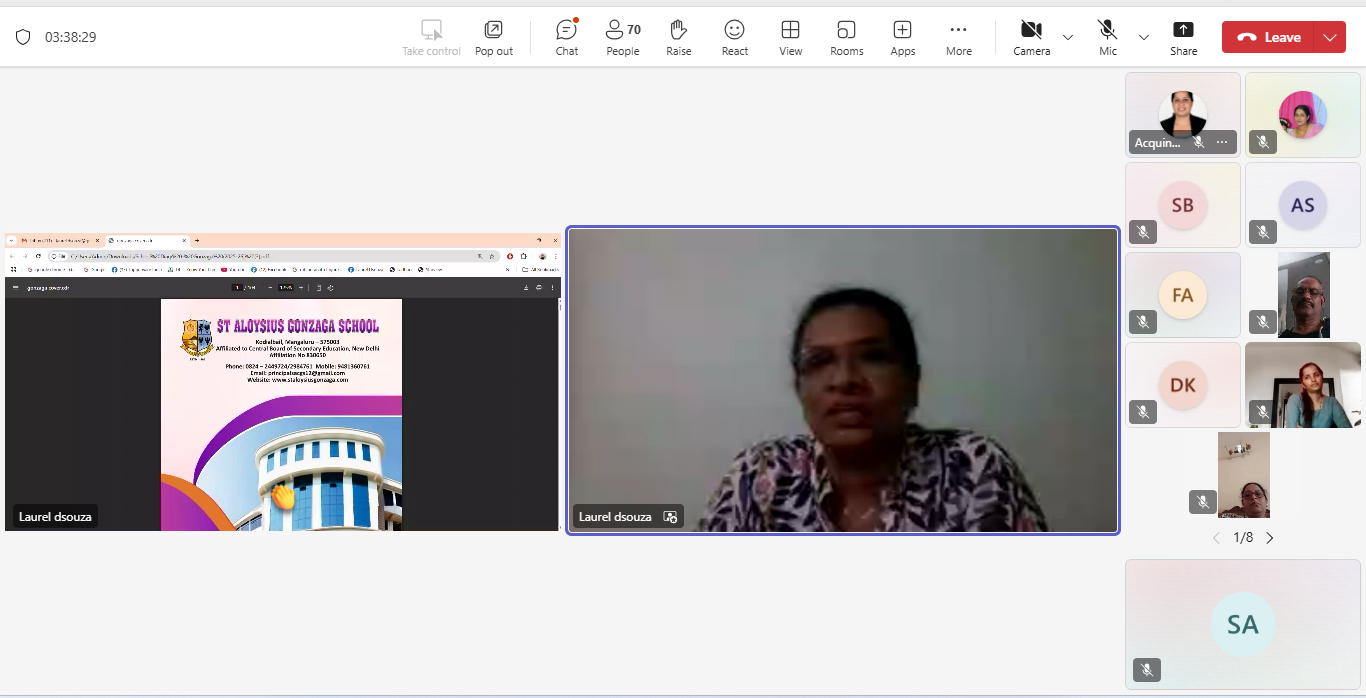Select the man in dark shirt video tile
The width and height of the screenshot is (1366, 698).
1304,295
